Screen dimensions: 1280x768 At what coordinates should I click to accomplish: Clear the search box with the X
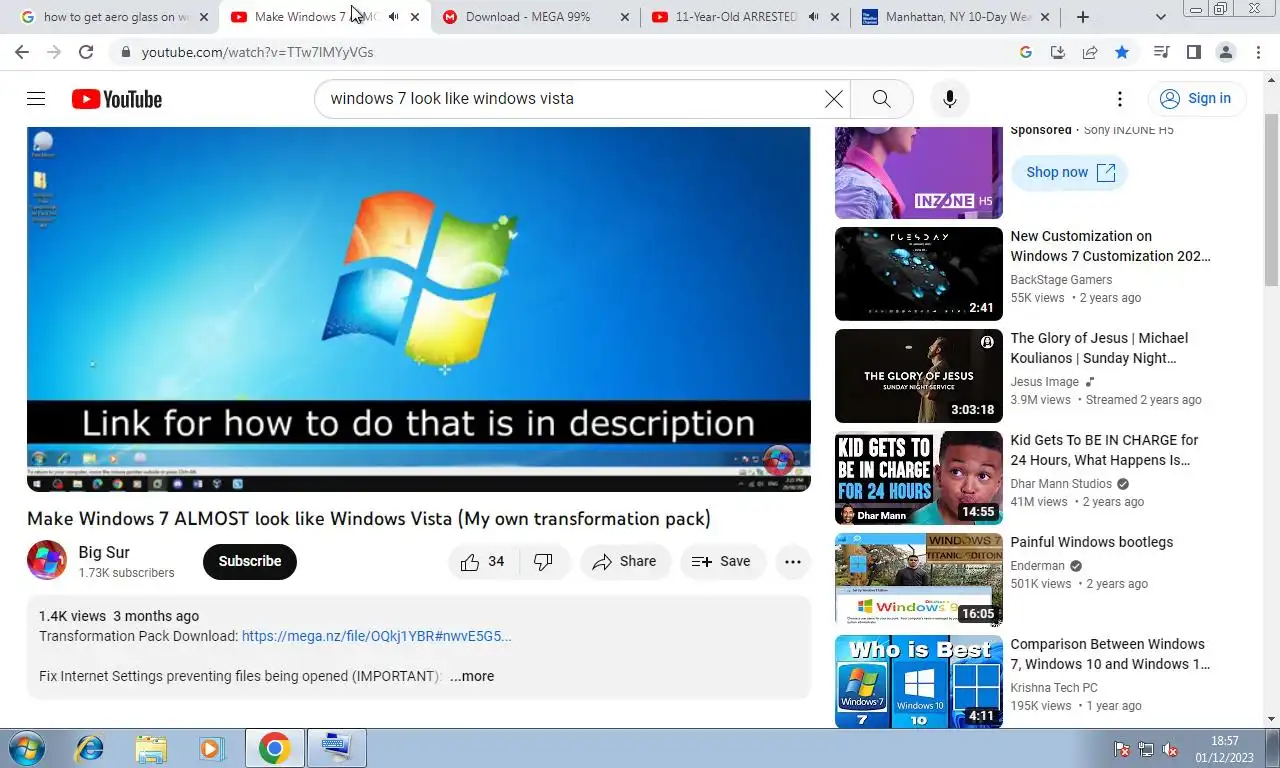(833, 98)
